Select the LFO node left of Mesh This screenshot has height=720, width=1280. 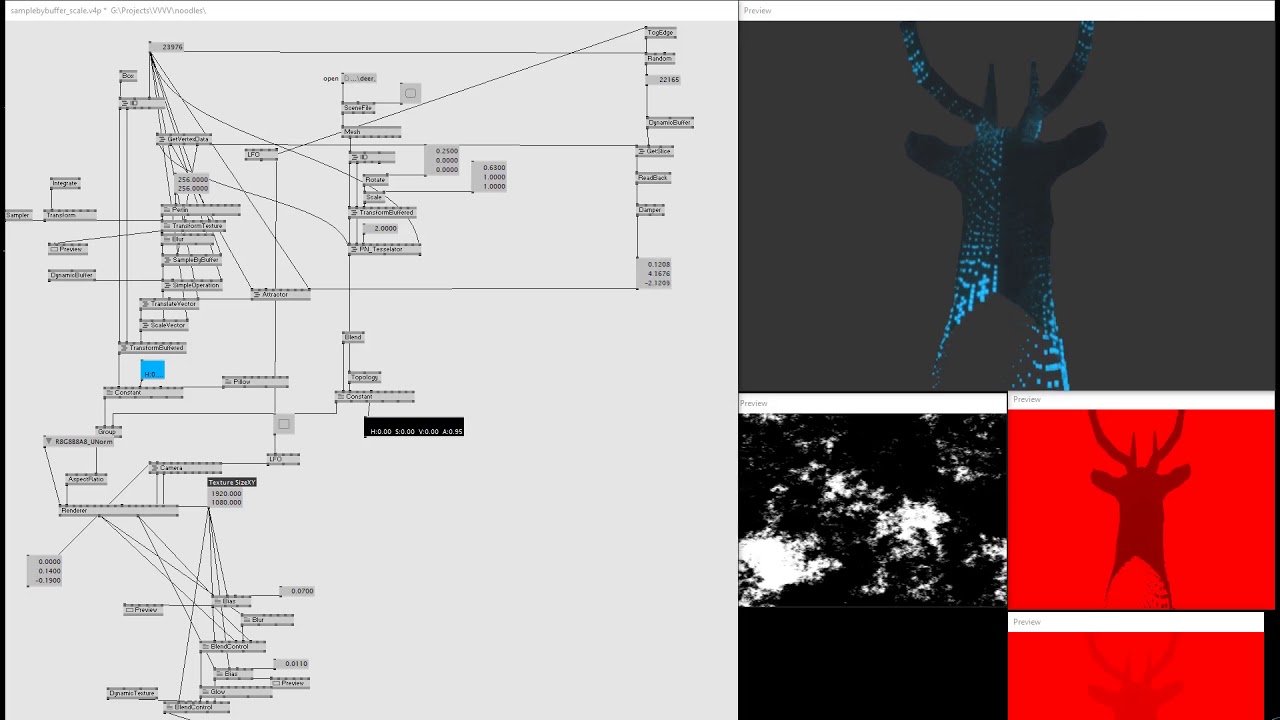262,155
